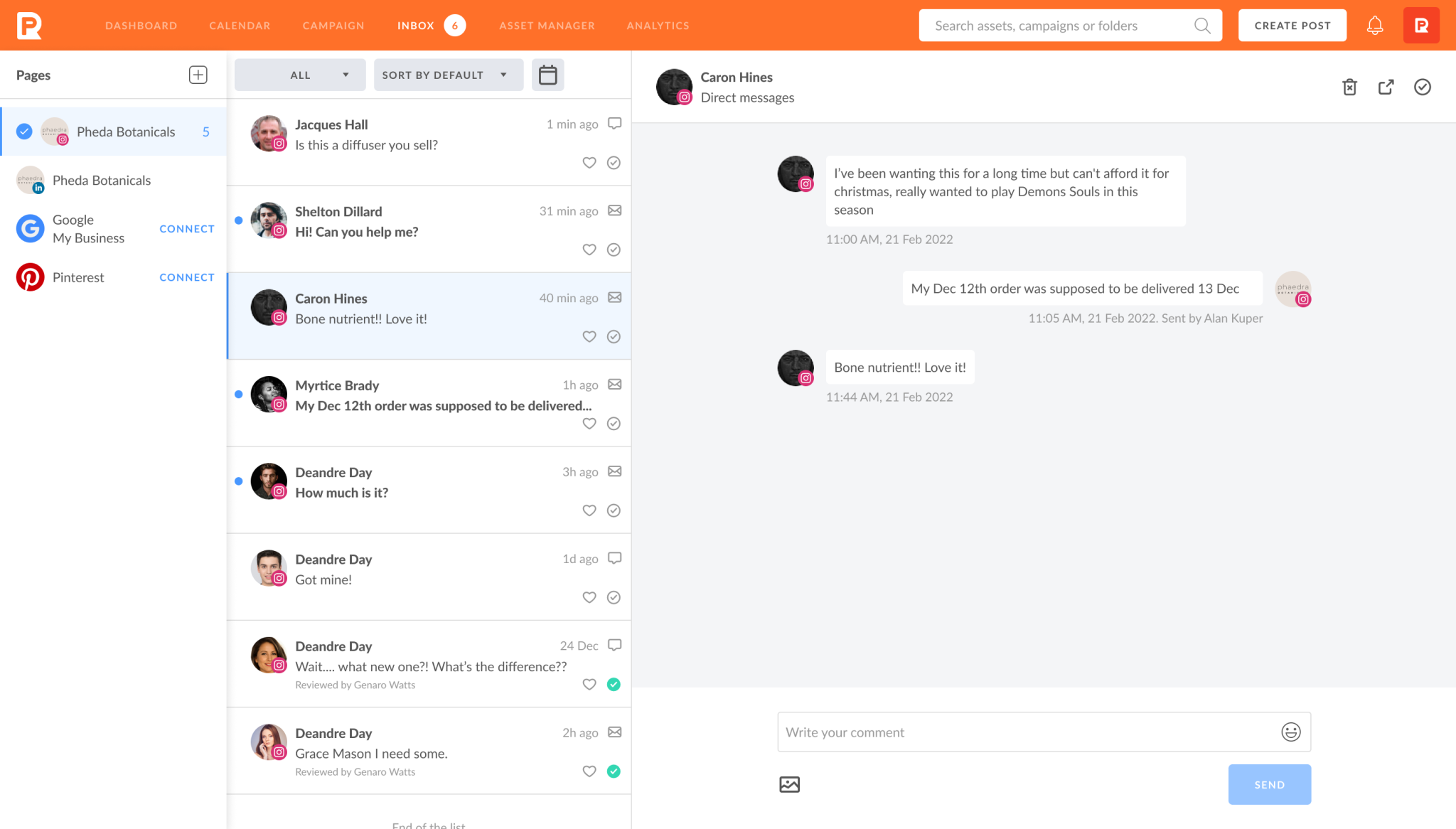Delete the Caron Hines conversation

pos(1349,87)
